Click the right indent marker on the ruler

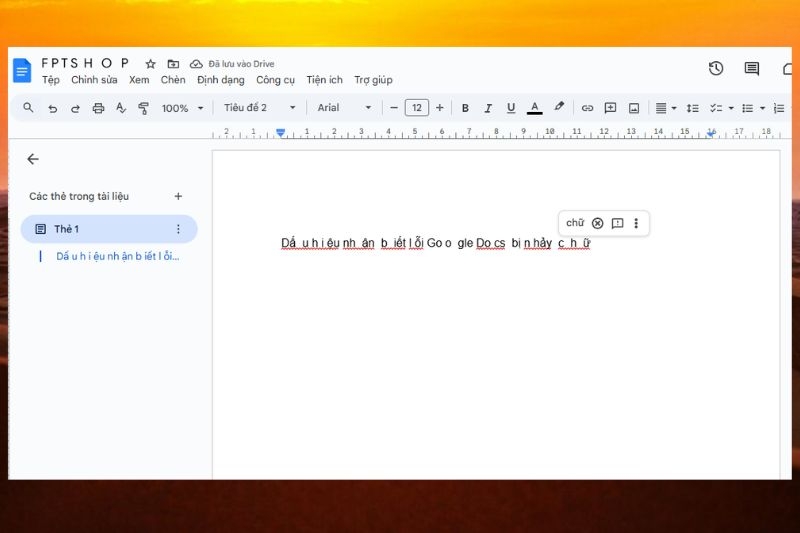coord(711,133)
